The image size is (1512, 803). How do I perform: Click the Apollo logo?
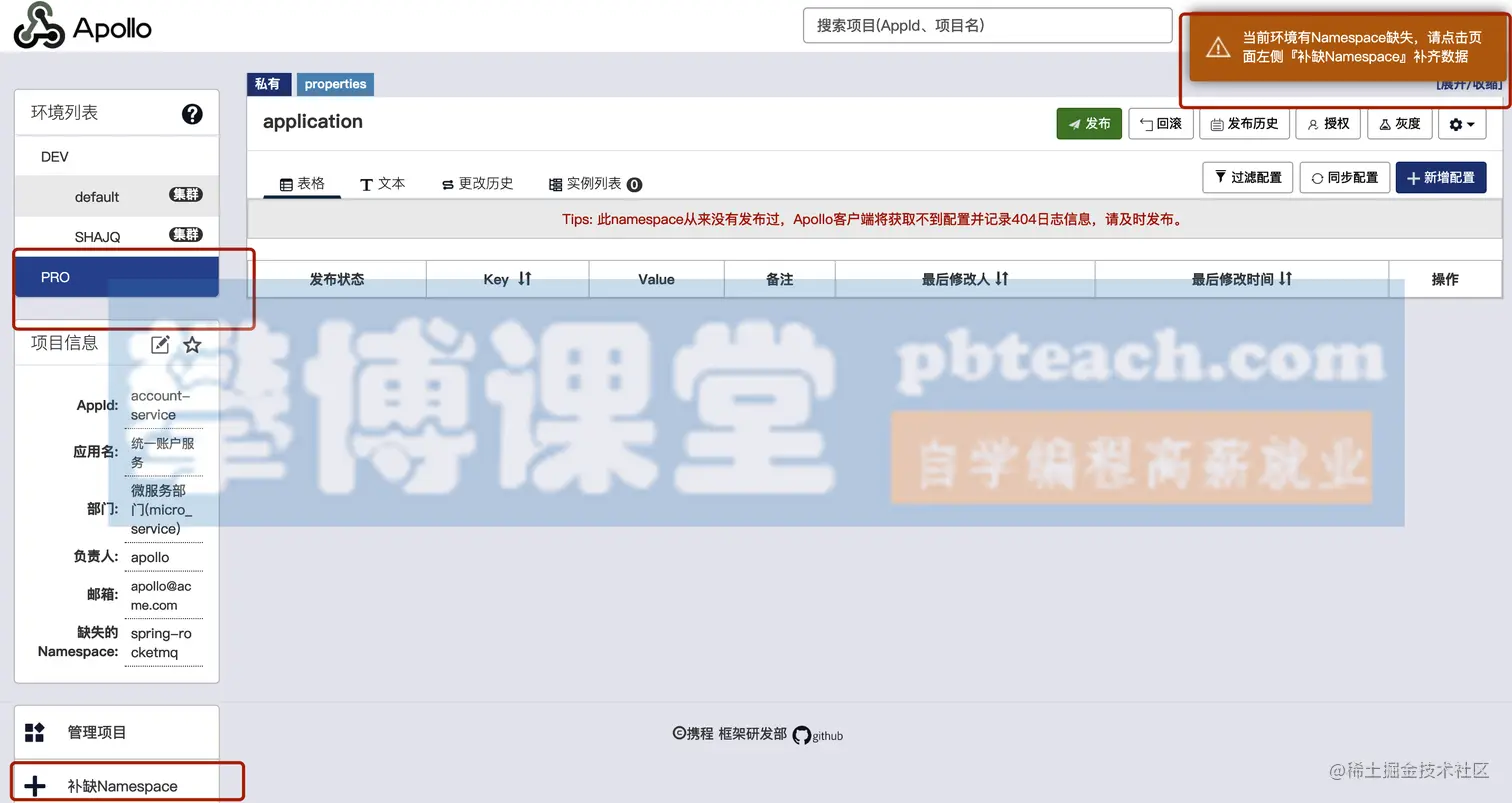click(82, 25)
